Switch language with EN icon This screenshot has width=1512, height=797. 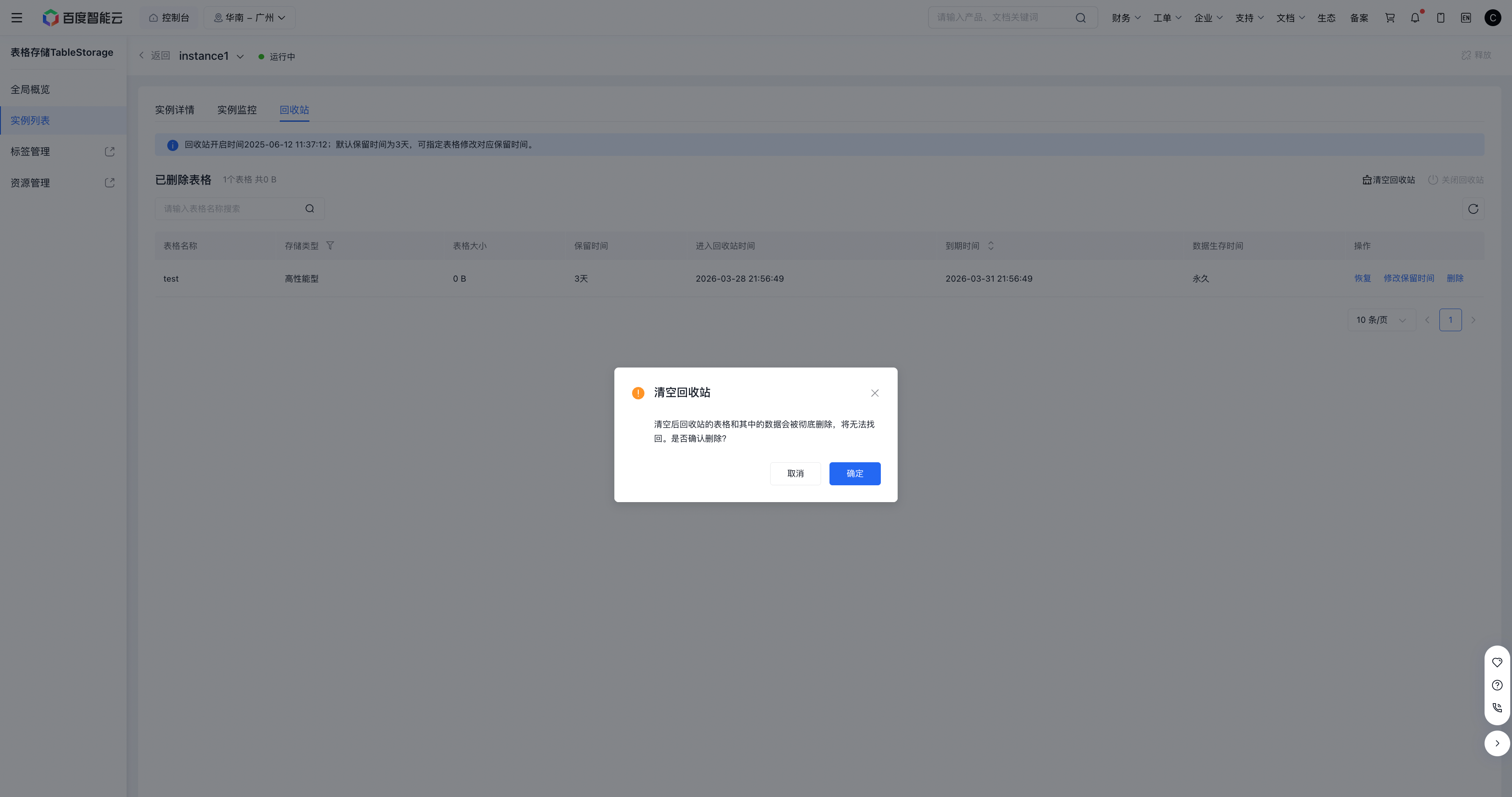point(1466,18)
